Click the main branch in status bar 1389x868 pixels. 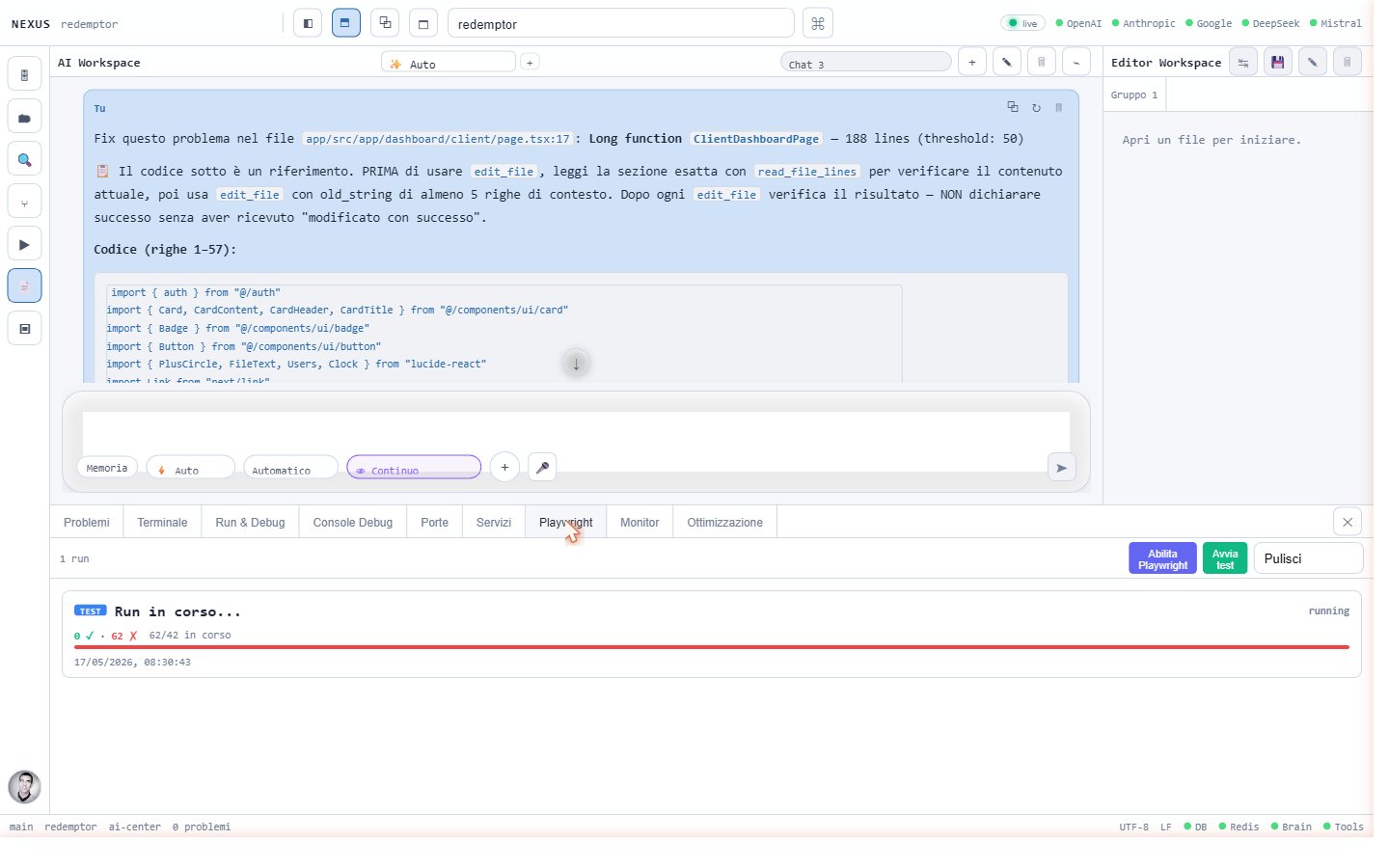click(21, 827)
